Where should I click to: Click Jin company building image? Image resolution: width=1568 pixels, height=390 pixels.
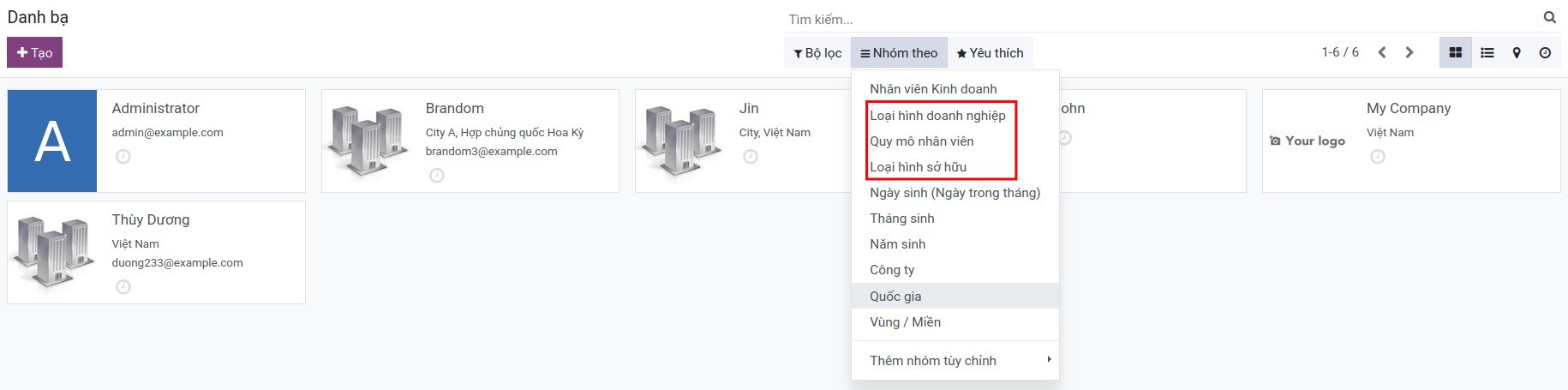pos(680,141)
